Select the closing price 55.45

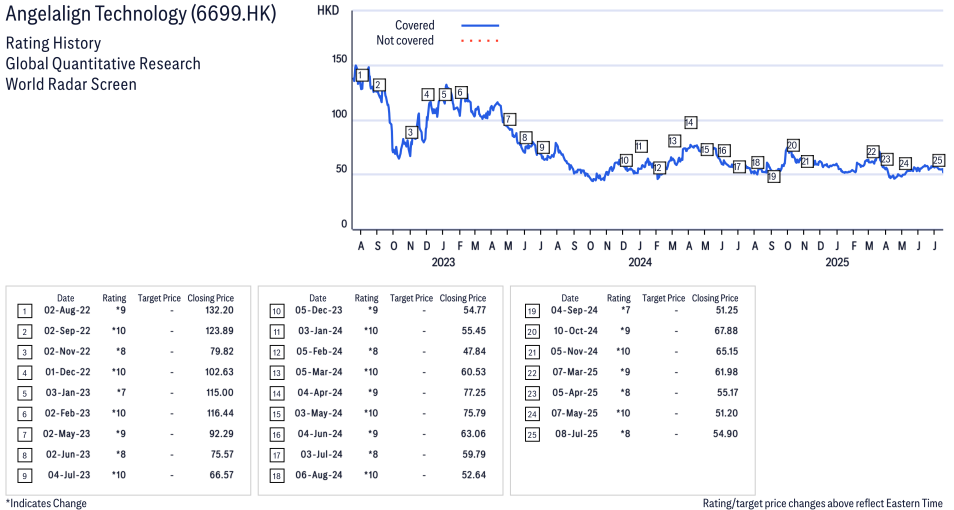click(x=474, y=331)
